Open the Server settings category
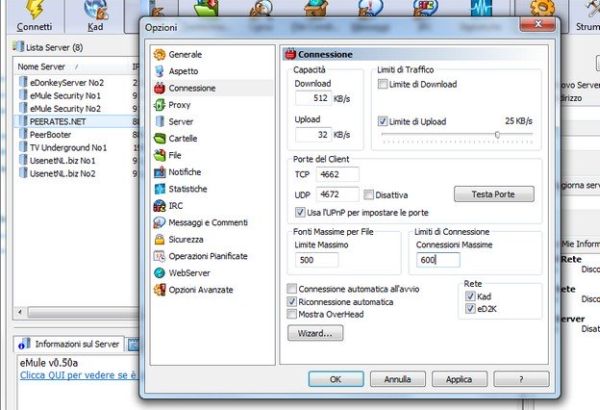The width and height of the screenshot is (600, 410). tap(174, 122)
